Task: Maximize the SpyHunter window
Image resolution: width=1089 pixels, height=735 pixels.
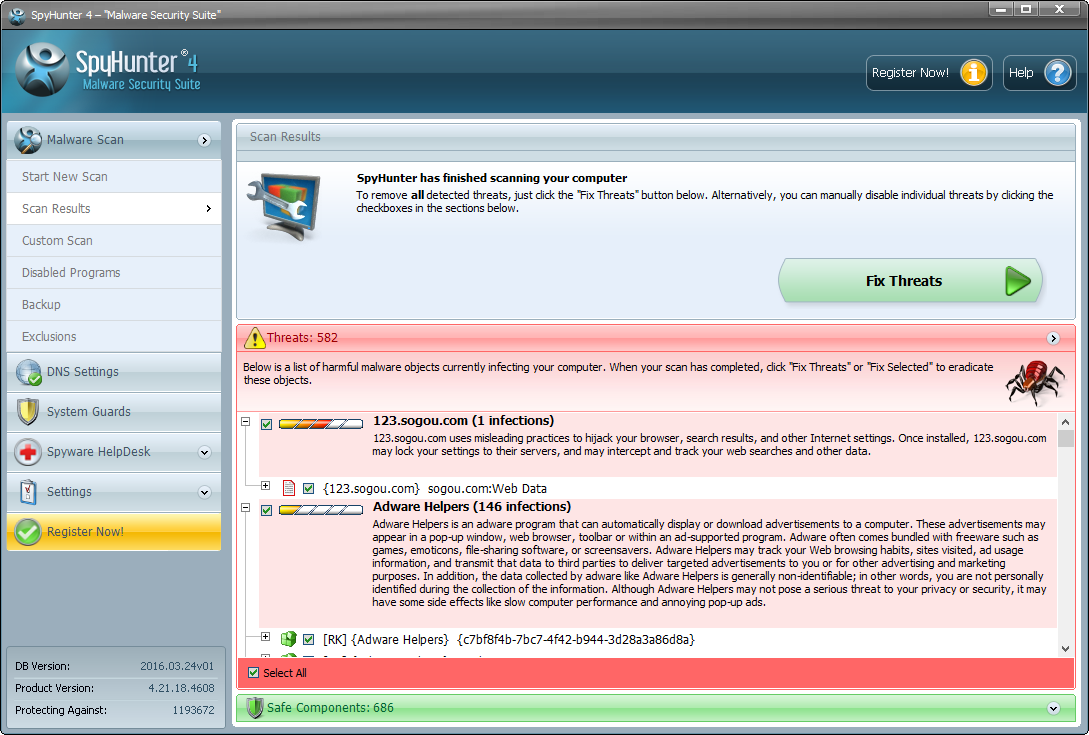Action: point(1026,9)
